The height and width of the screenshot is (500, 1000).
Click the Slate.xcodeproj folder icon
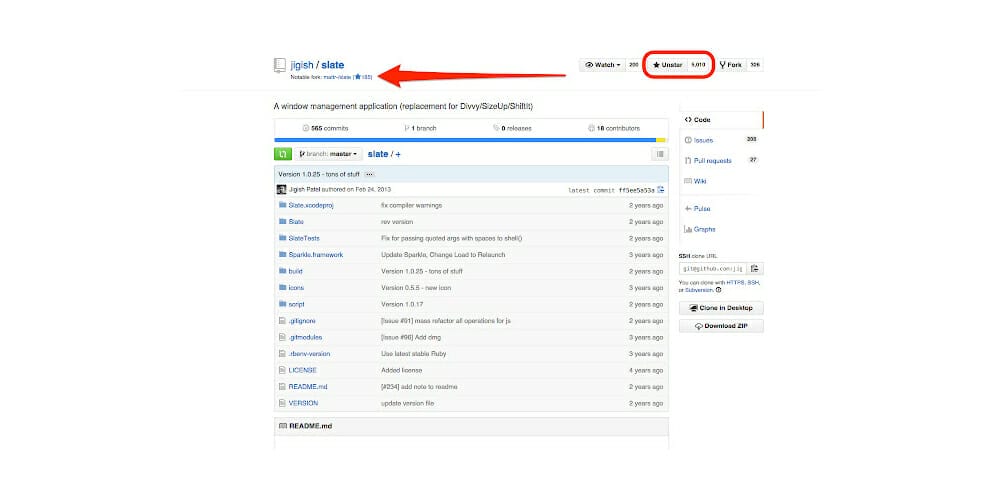click(x=283, y=205)
